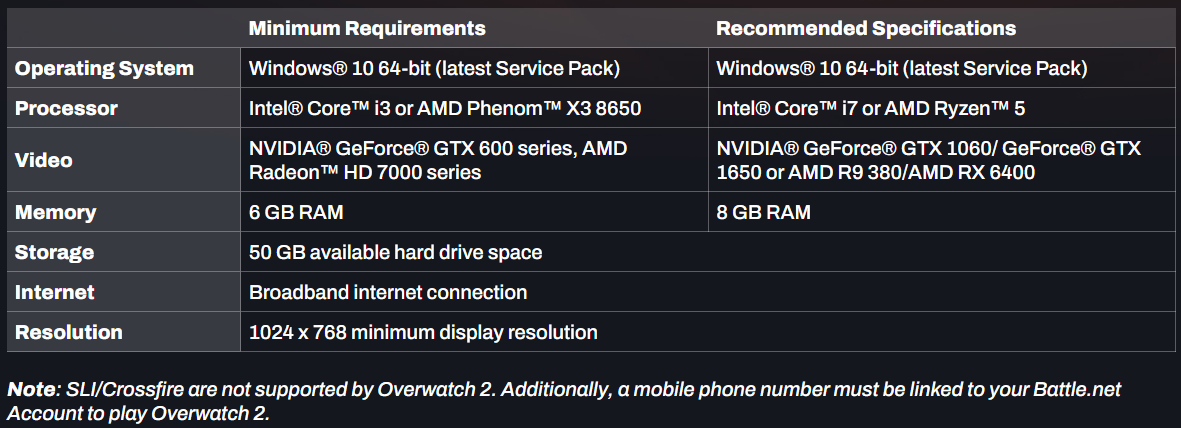Screen dimensions: 1181x428
Task: Click the Broadband internet connection text
Action: [x=388, y=292]
